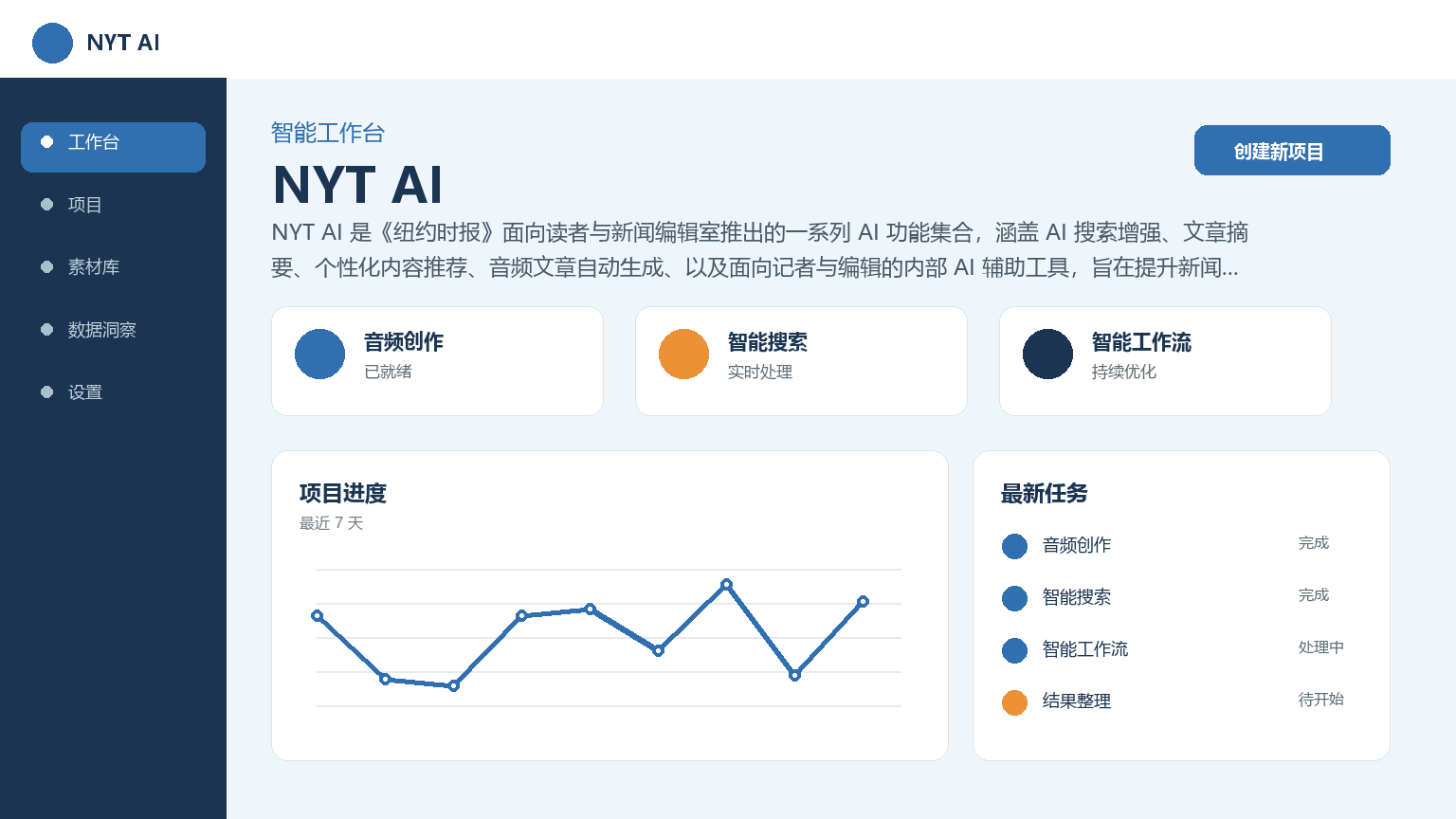Select the 智能搜索 task row label
Image resolution: width=1456 pixels, height=819 pixels.
click(1077, 597)
